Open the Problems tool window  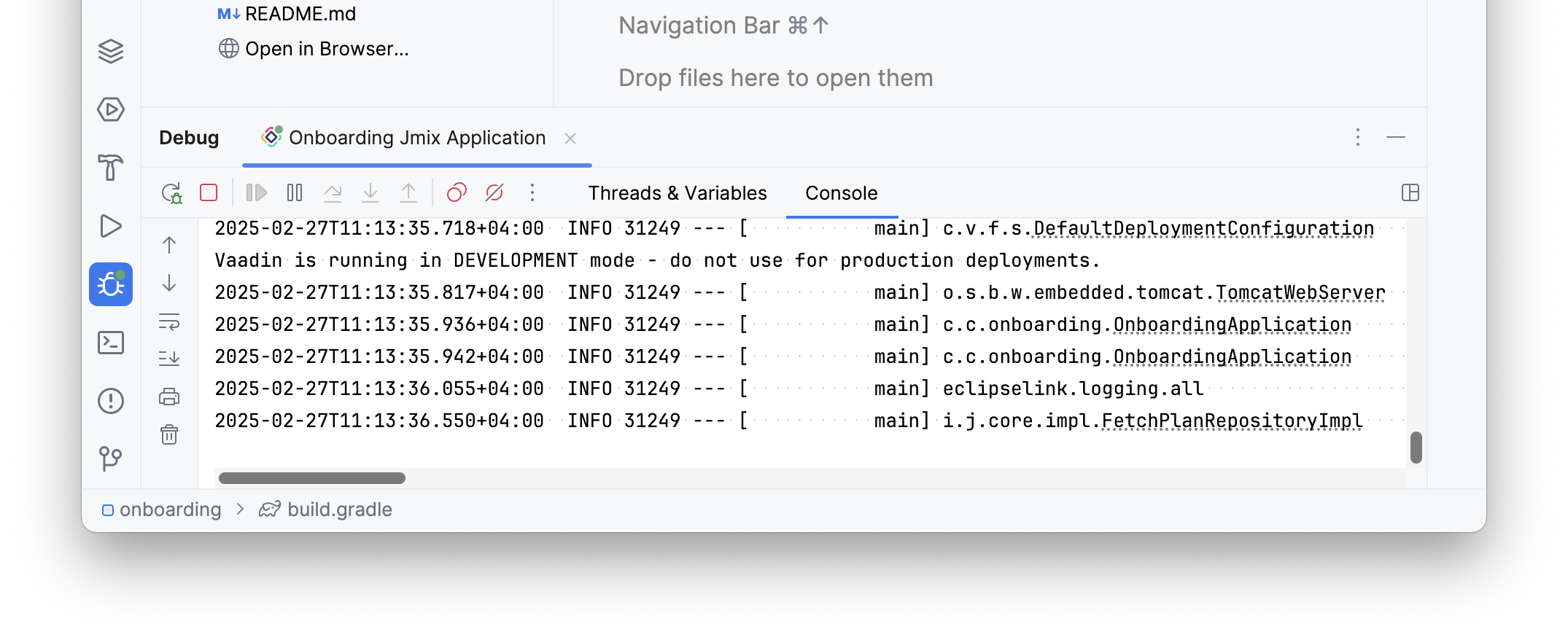tap(111, 401)
